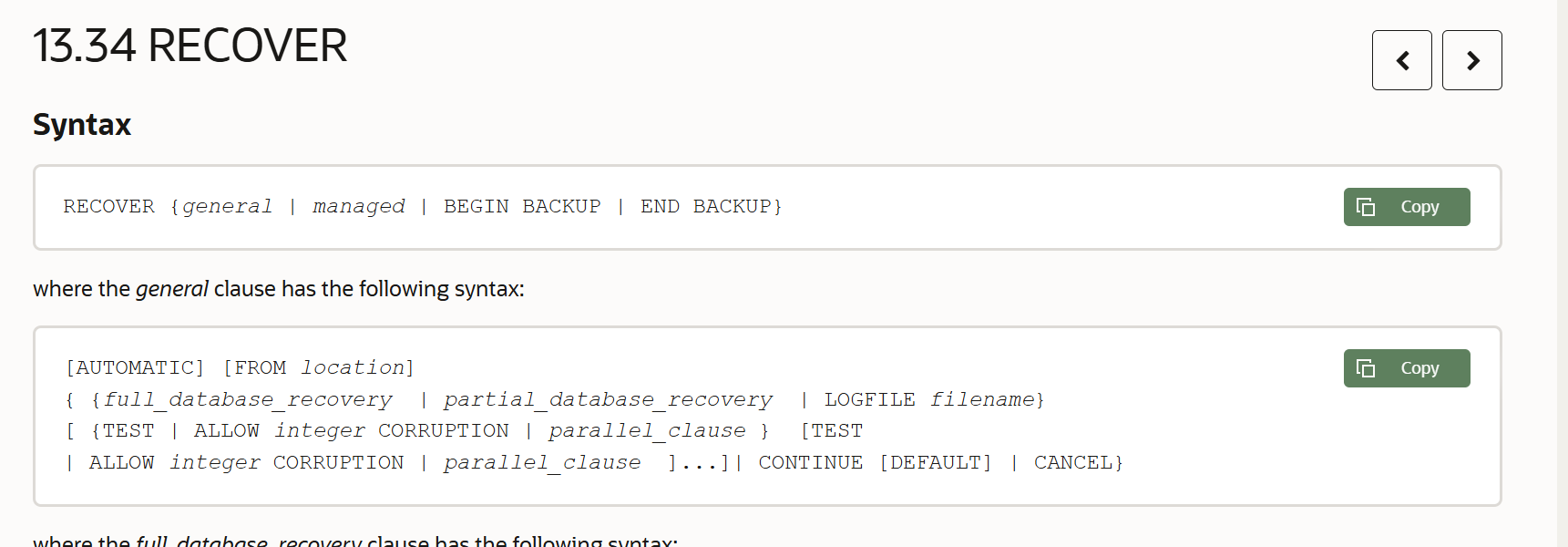This screenshot has height=547, width=1568.
Task: Click 'partial_database_recovery' in the code block
Action: [608, 399]
